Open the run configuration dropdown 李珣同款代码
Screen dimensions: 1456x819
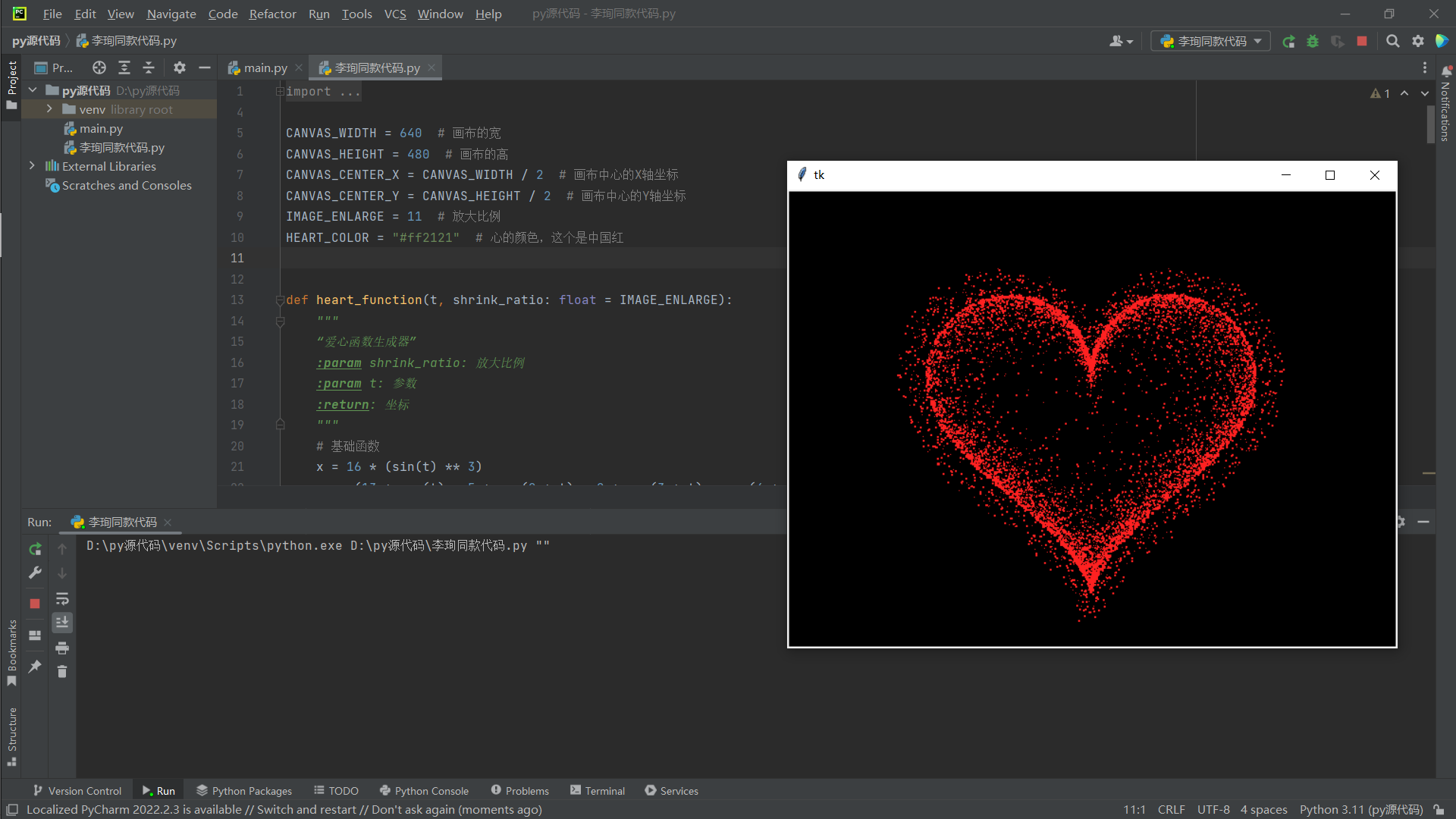[x=1211, y=42]
